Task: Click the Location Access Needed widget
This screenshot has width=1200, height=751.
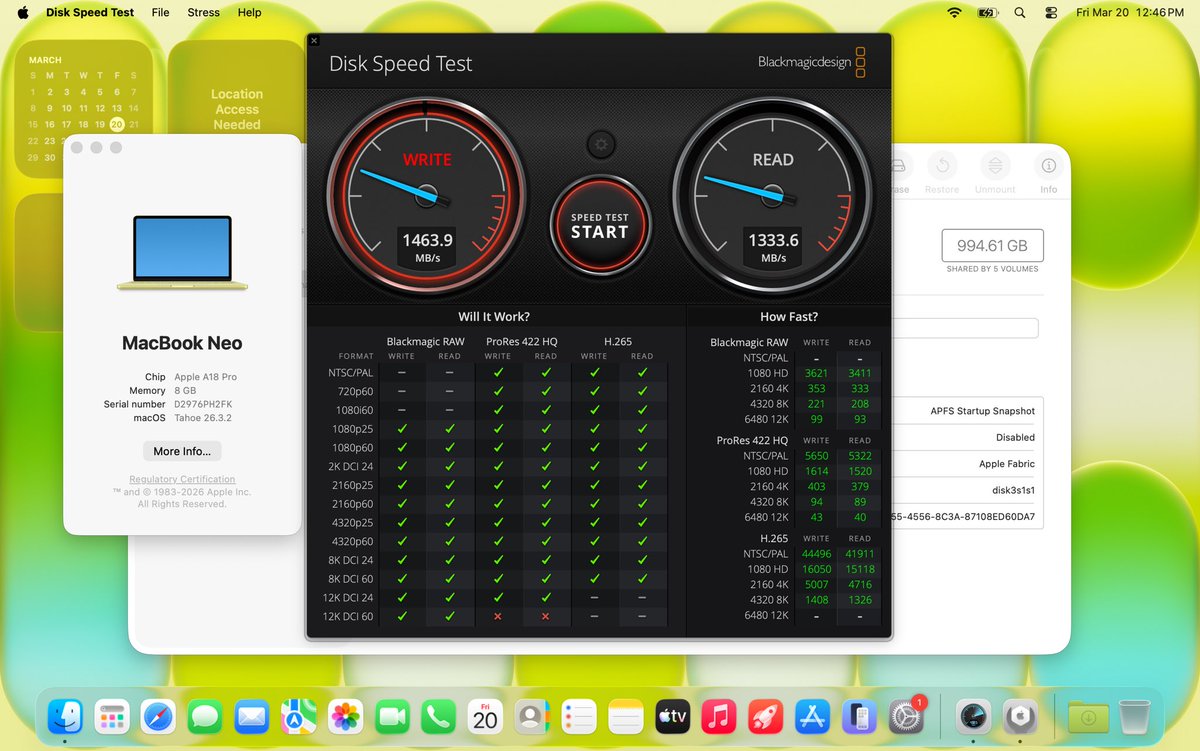Action: (x=237, y=109)
